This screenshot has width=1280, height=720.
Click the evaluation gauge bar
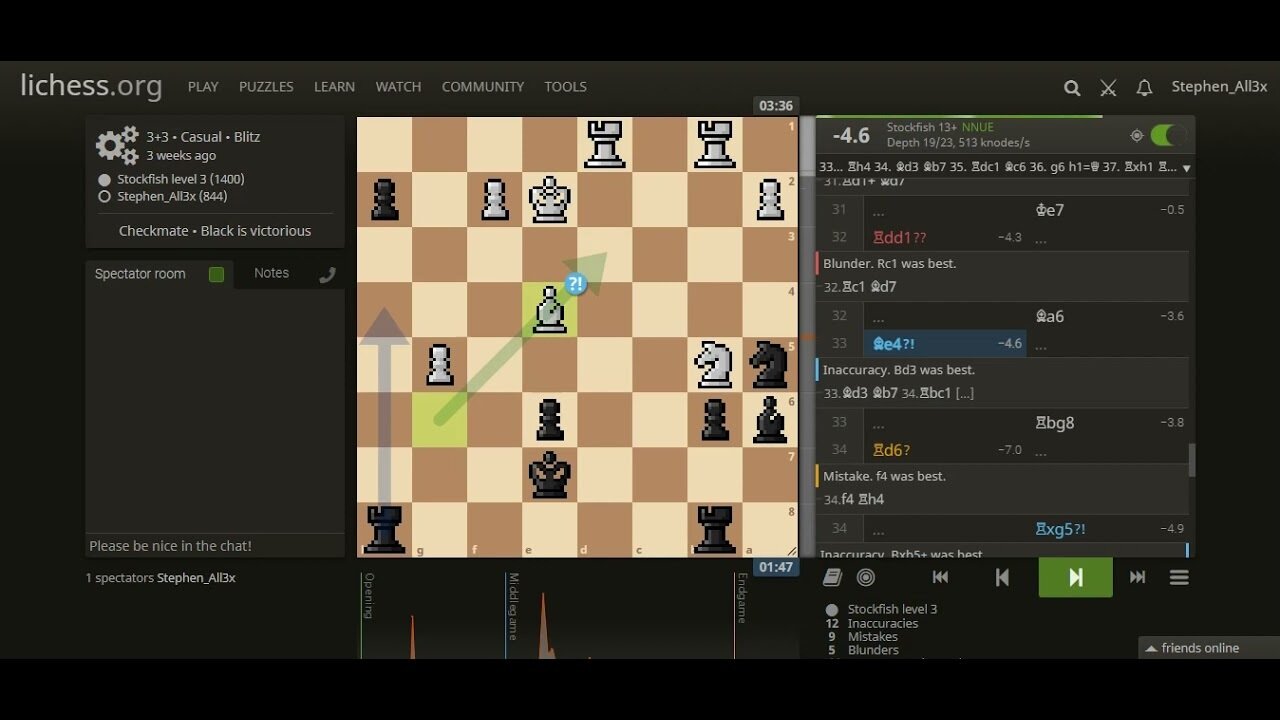click(806, 337)
